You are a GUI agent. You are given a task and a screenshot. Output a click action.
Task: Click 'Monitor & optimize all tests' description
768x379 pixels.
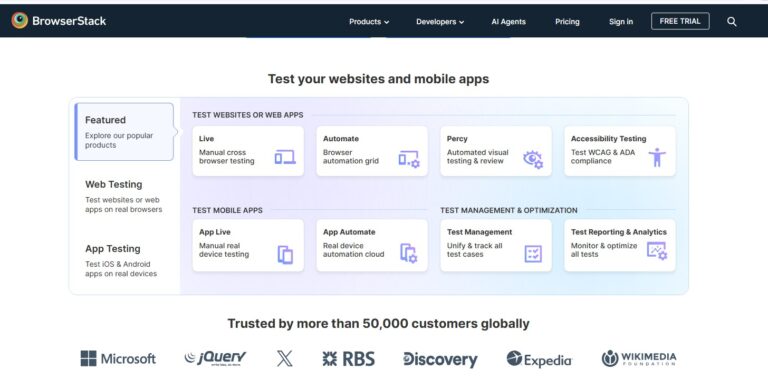pos(604,250)
